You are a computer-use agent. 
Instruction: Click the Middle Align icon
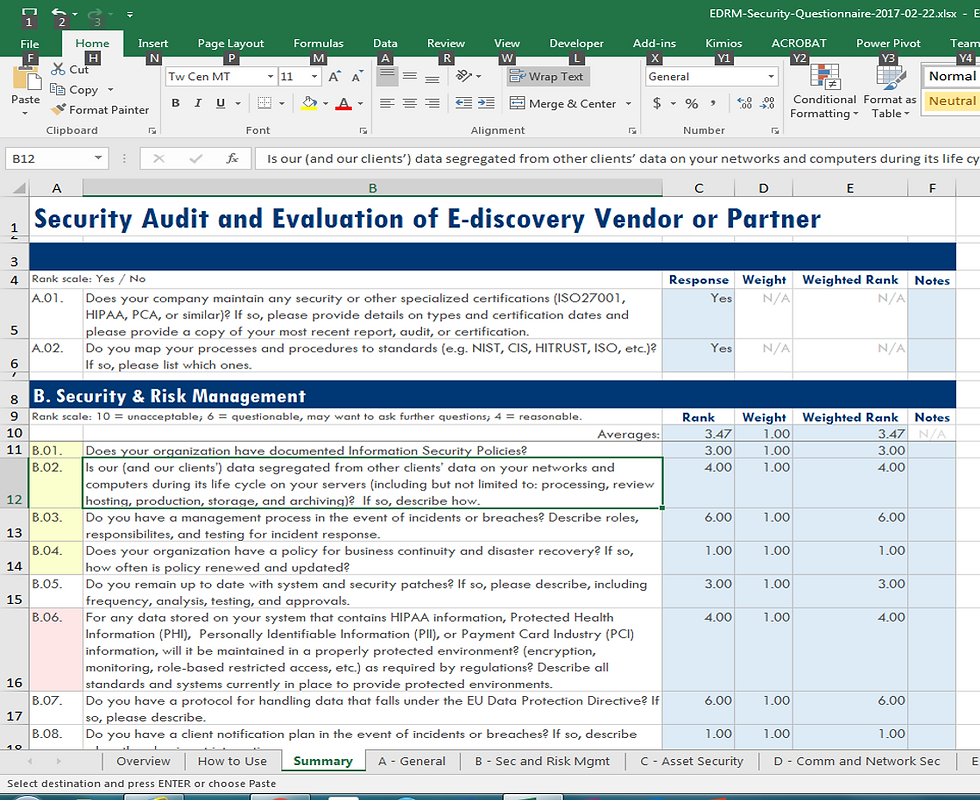[409, 76]
